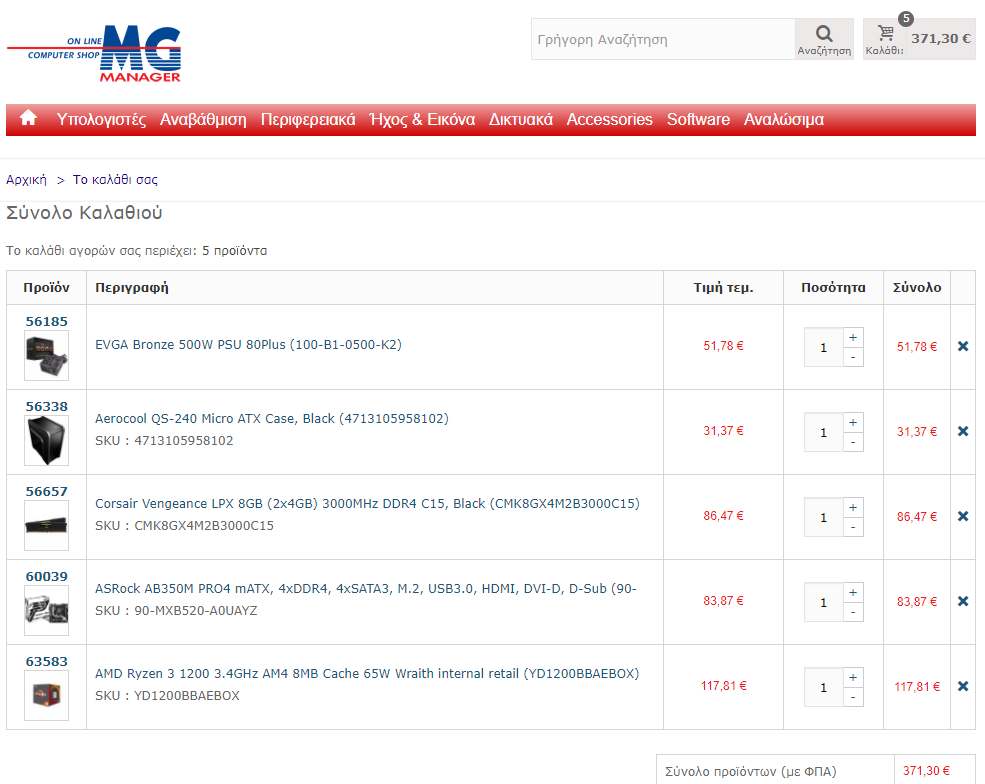Image resolution: width=985 pixels, height=784 pixels.
Task: Click quantity field for AMD Ryzen 3 1200
Action: tap(824, 687)
